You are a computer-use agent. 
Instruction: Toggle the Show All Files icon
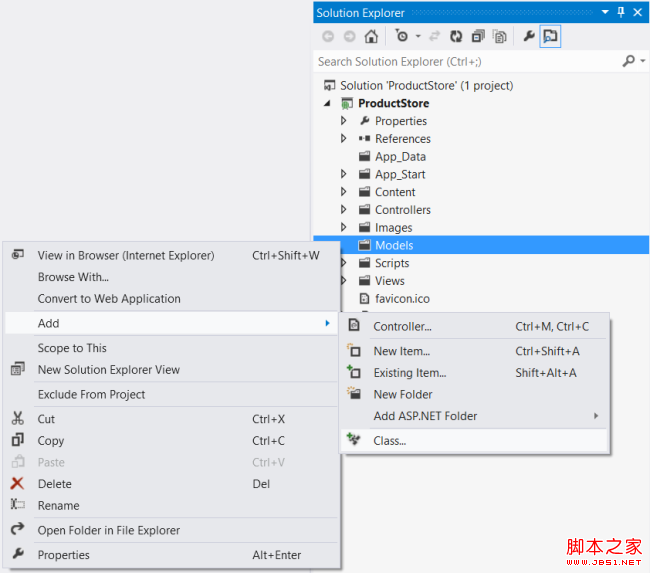pyautogui.click(x=499, y=36)
